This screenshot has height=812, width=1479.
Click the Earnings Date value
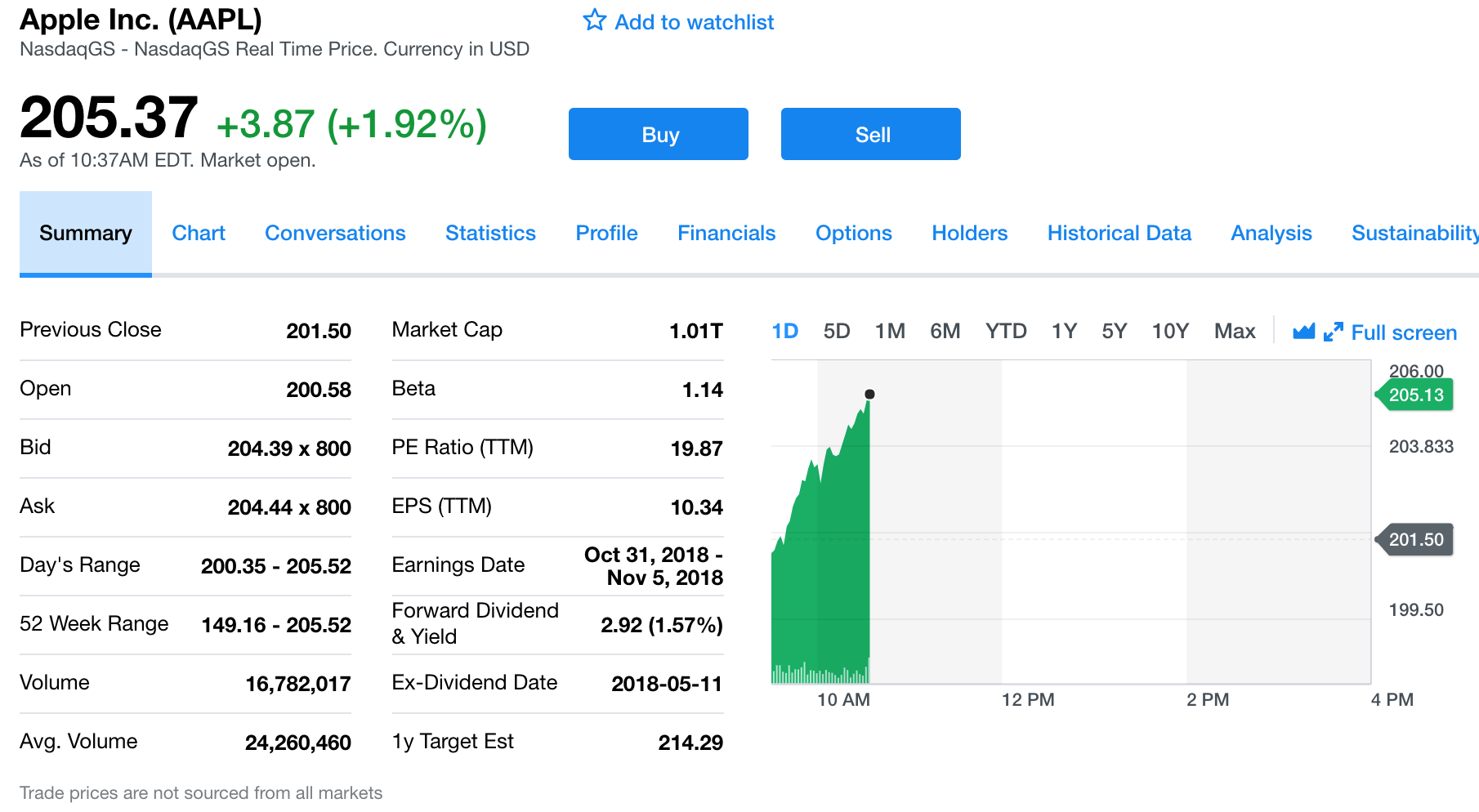coord(654,566)
